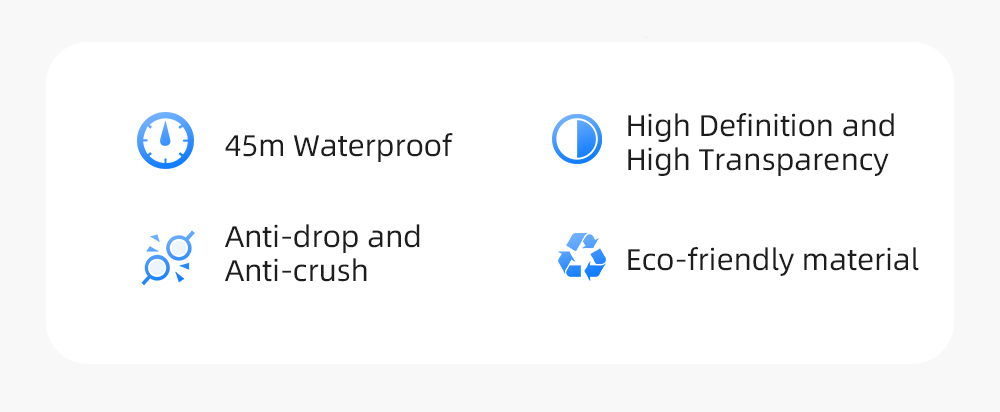This screenshot has height=412, width=1000.
Task: Select the "Eco-friendly material" feature text
Action: (x=772, y=261)
